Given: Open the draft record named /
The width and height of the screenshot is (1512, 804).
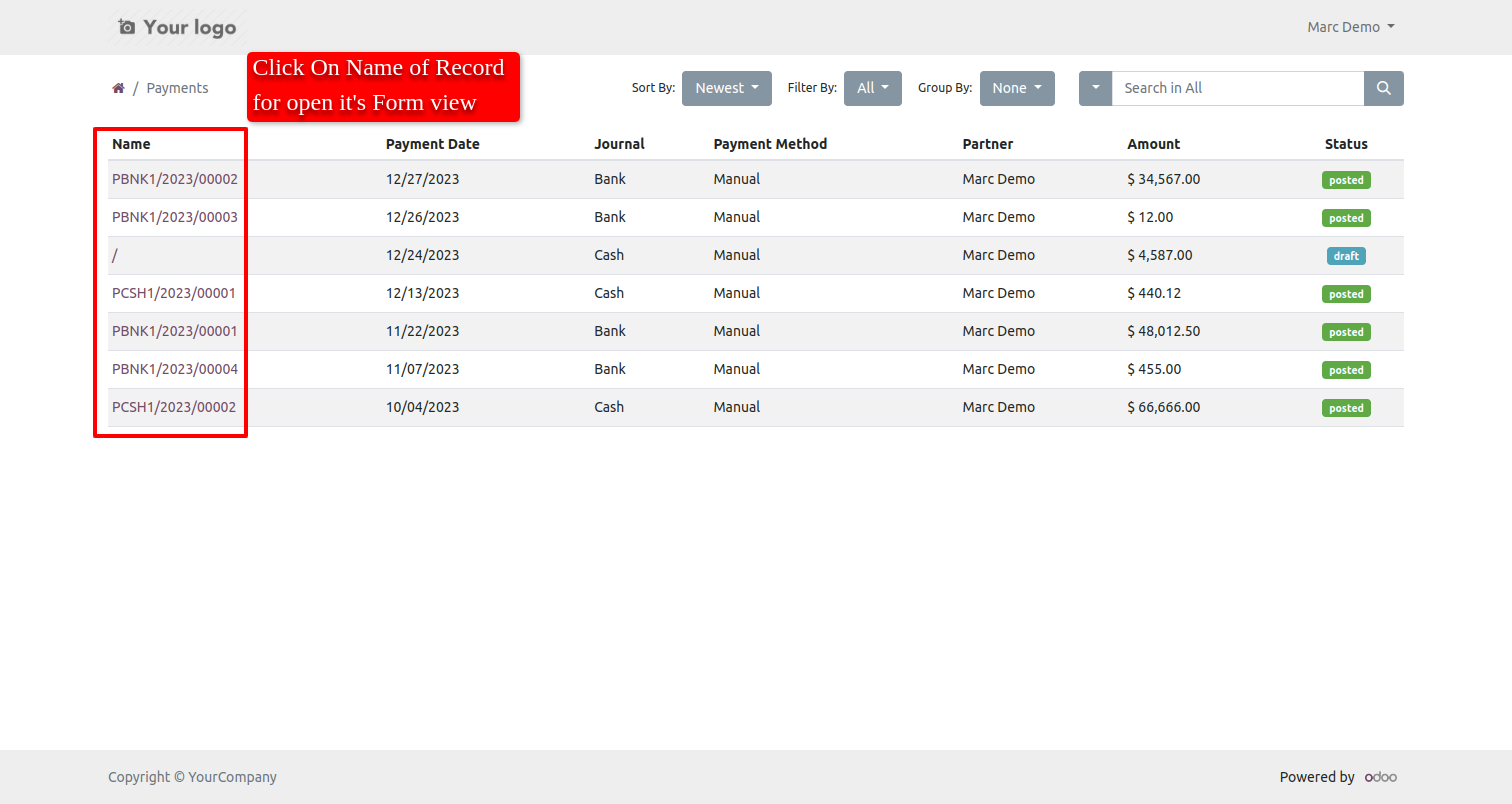Looking at the screenshot, I should pos(115,255).
